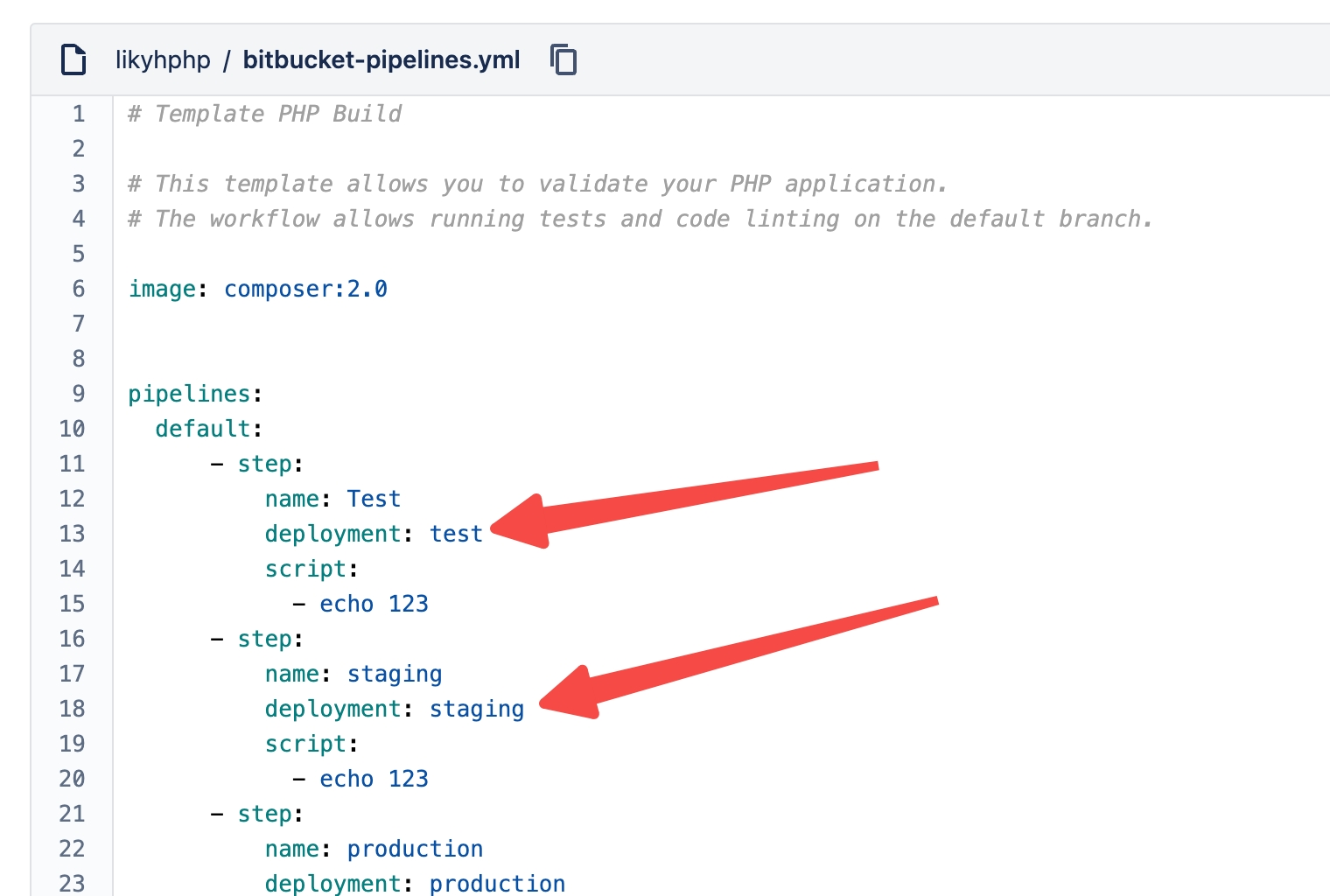Click the 'default' key under pipelines

[203, 429]
